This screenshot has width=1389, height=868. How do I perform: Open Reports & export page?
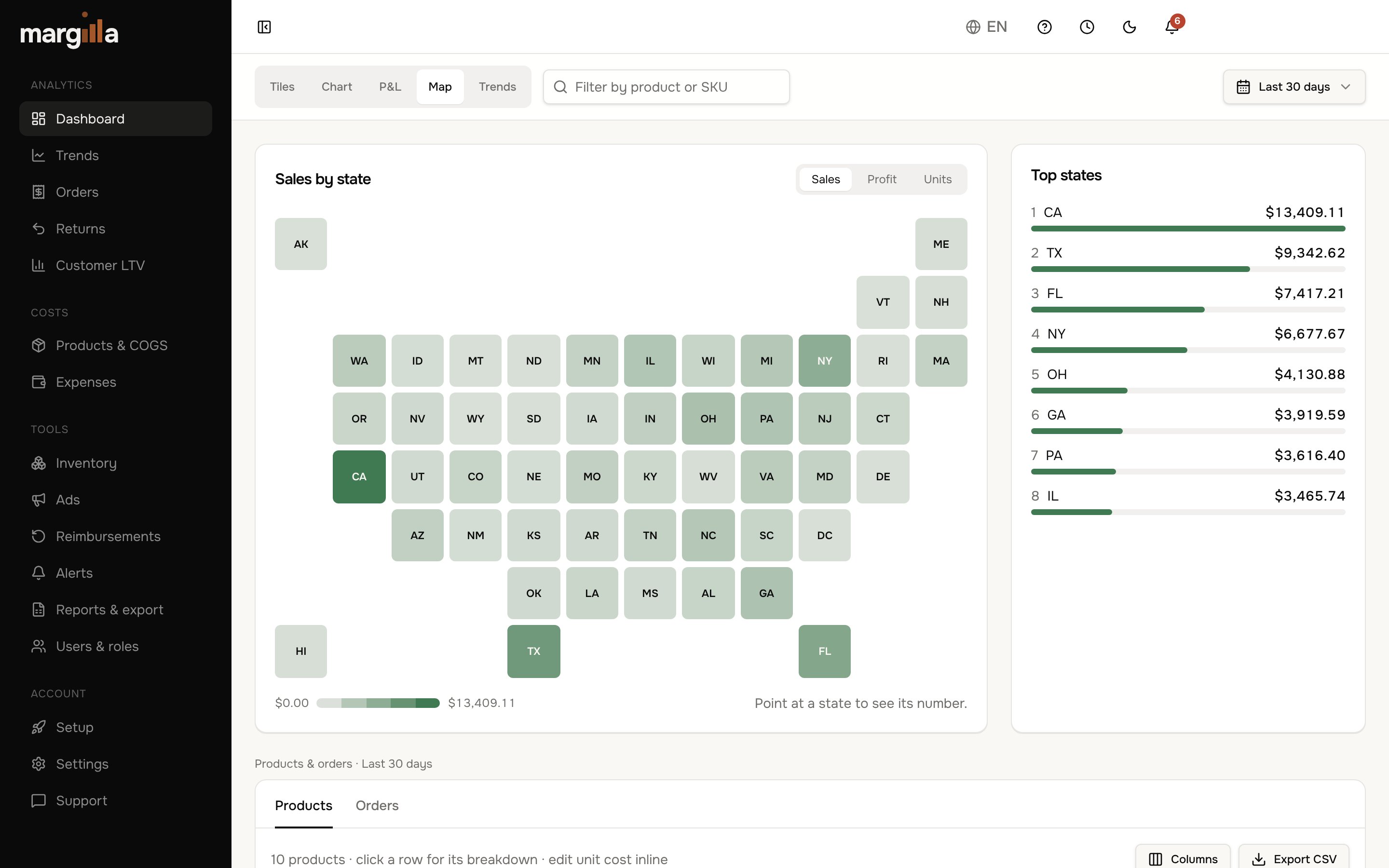tap(115, 610)
